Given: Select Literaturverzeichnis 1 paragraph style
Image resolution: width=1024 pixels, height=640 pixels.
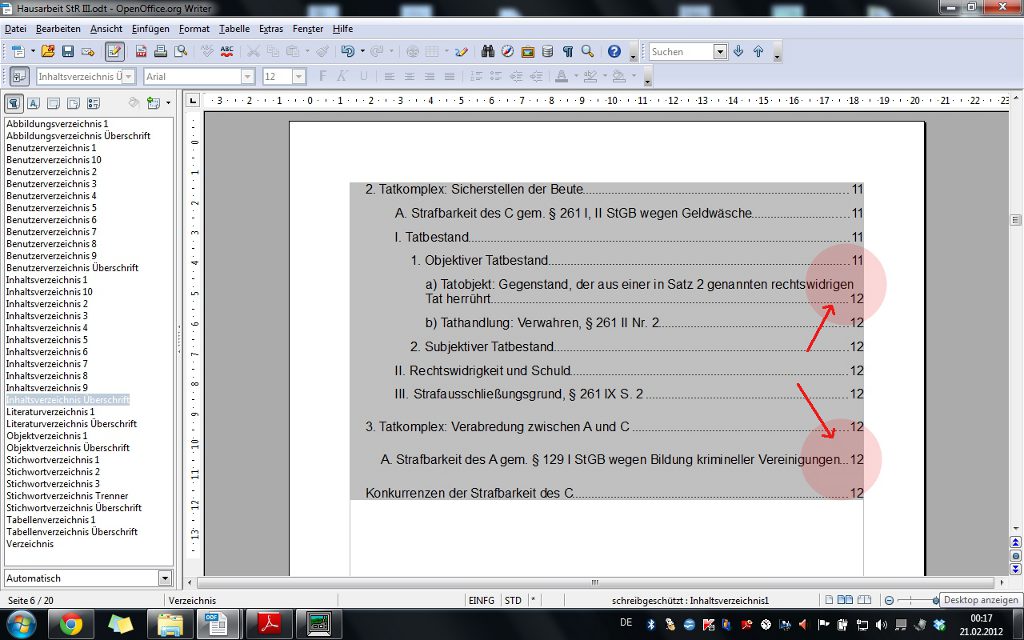Looking at the screenshot, I should point(50,412).
